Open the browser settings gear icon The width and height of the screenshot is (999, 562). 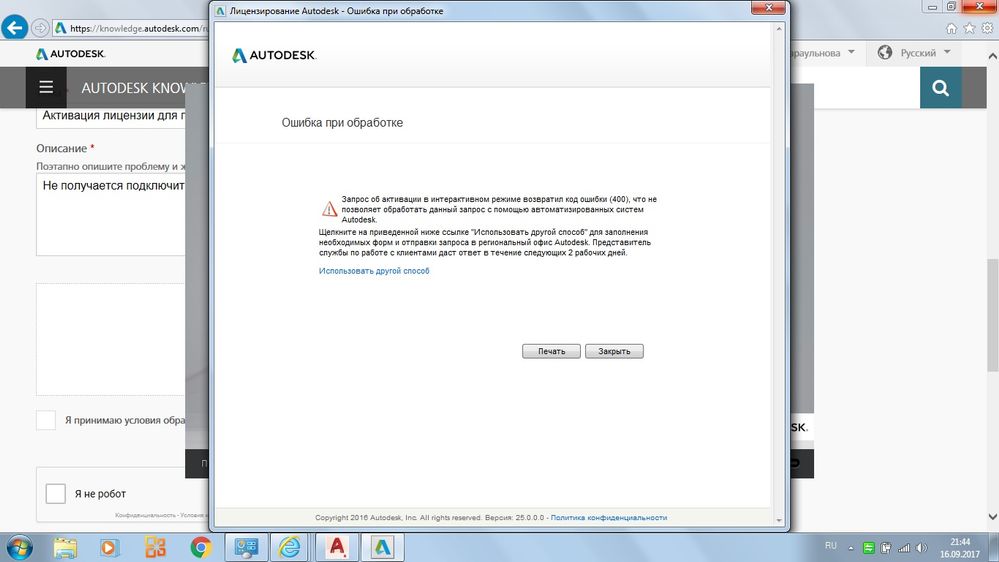click(987, 28)
